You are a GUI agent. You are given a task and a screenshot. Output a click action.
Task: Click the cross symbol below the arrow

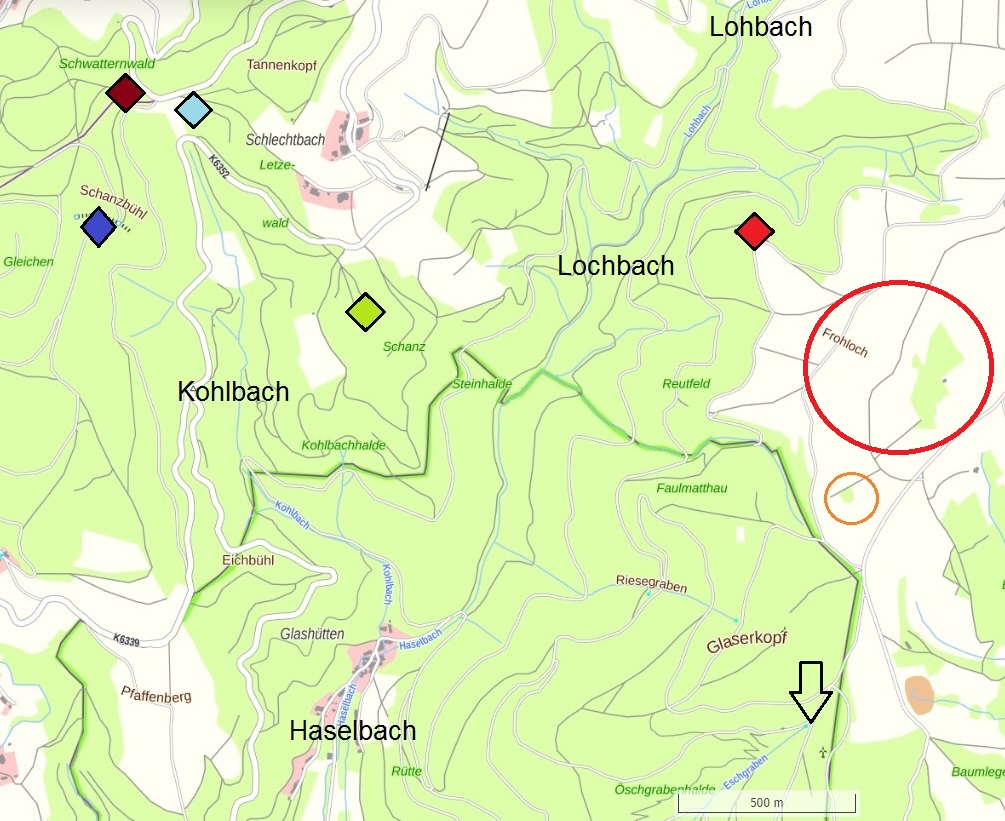pos(823,752)
